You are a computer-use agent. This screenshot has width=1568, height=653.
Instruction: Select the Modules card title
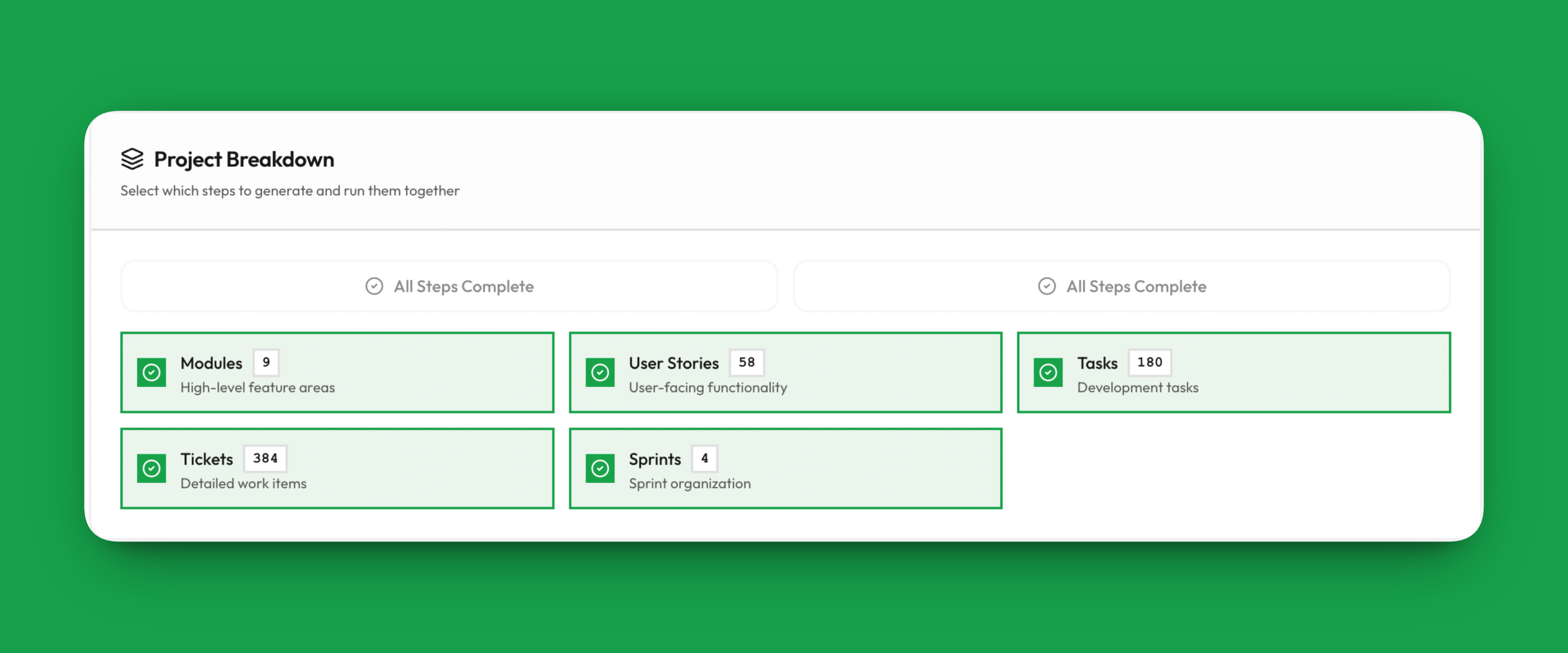211,363
